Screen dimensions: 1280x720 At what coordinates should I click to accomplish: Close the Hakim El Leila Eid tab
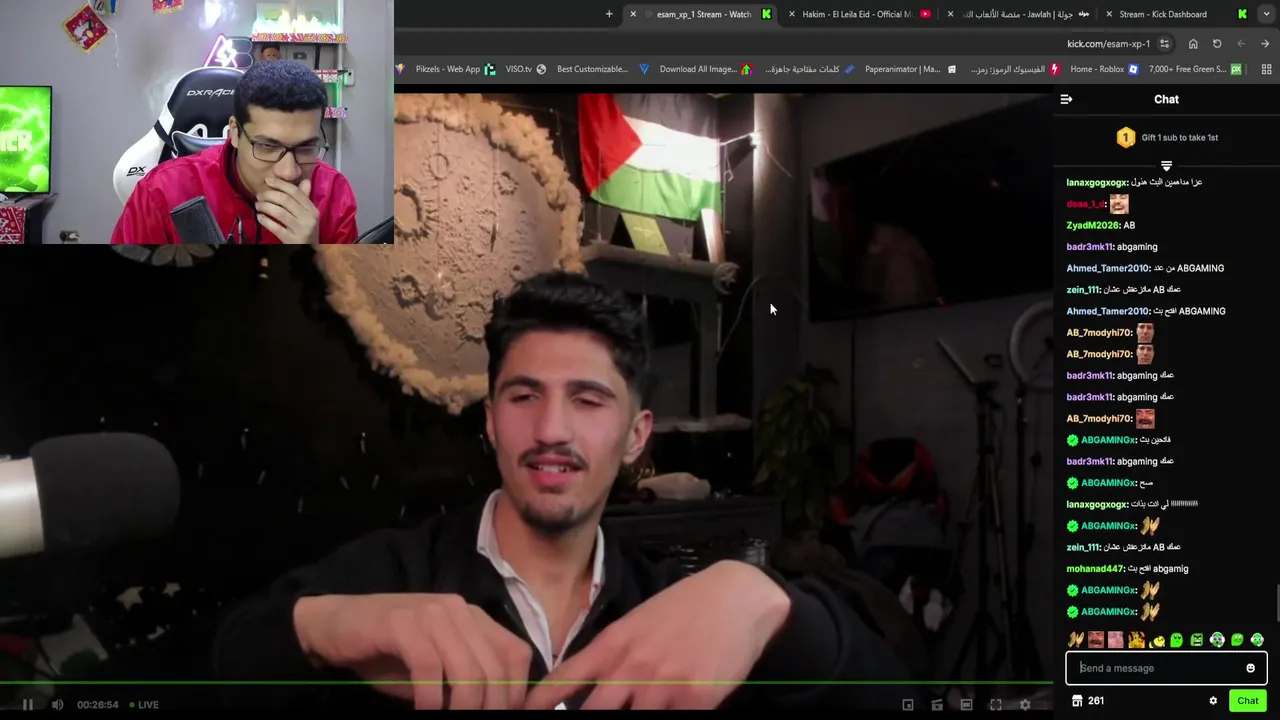tap(792, 14)
